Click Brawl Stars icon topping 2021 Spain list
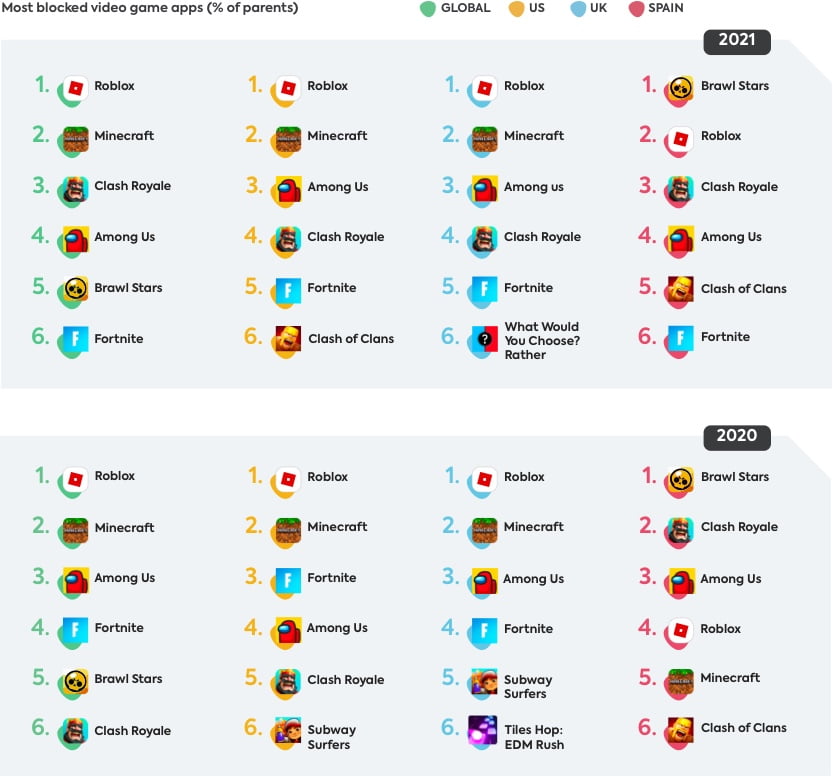This screenshot has height=777, width=833. (x=681, y=87)
